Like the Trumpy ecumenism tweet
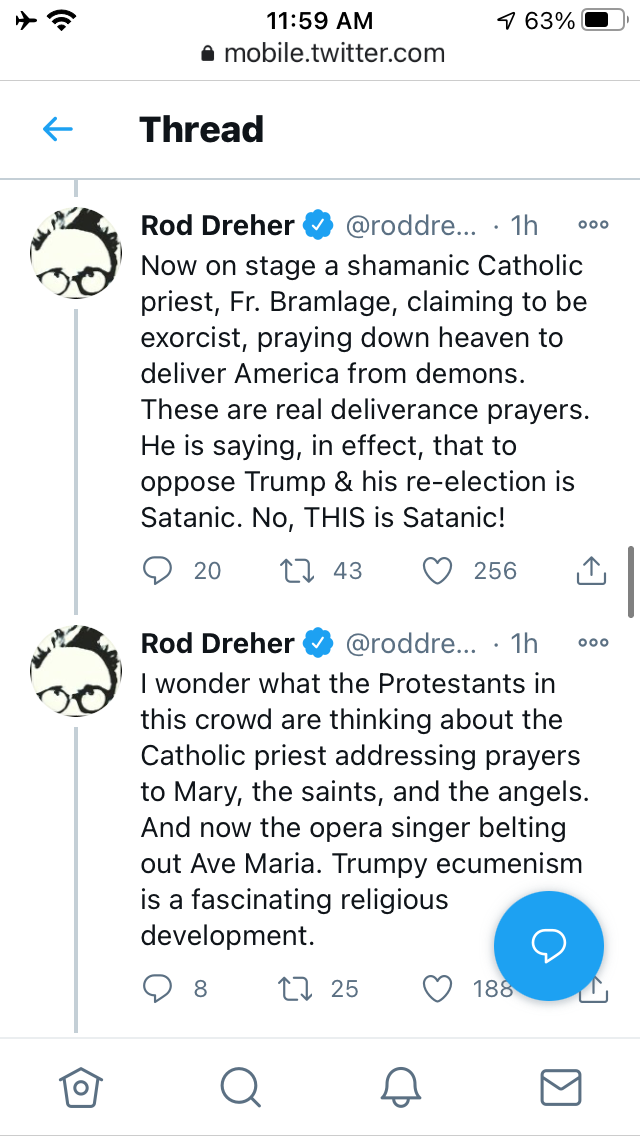Image resolution: width=640 pixels, height=1136 pixels. pyautogui.click(x=438, y=988)
